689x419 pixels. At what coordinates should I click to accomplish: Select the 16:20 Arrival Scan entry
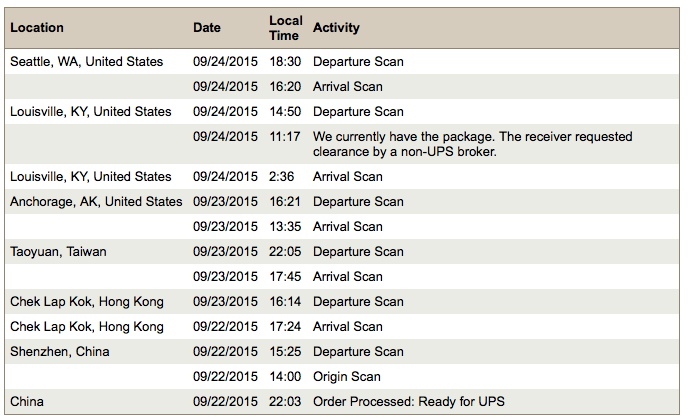click(342, 87)
